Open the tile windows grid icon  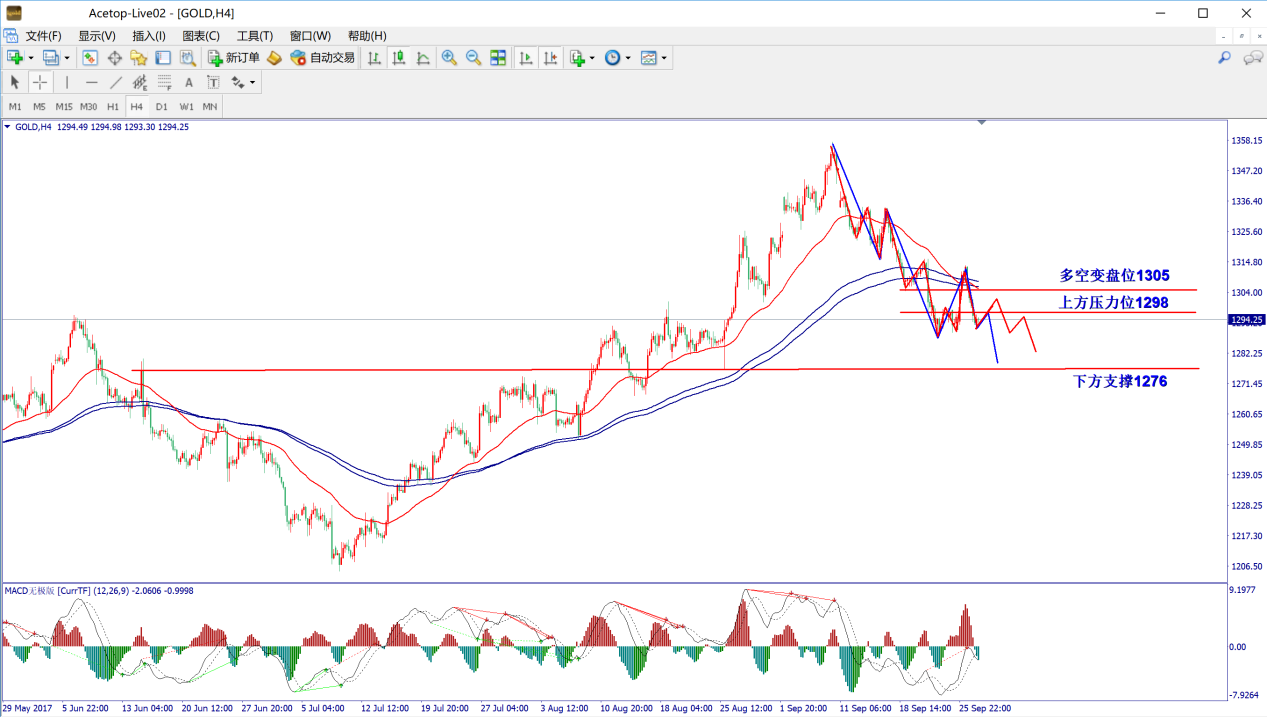[x=498, y=58]
